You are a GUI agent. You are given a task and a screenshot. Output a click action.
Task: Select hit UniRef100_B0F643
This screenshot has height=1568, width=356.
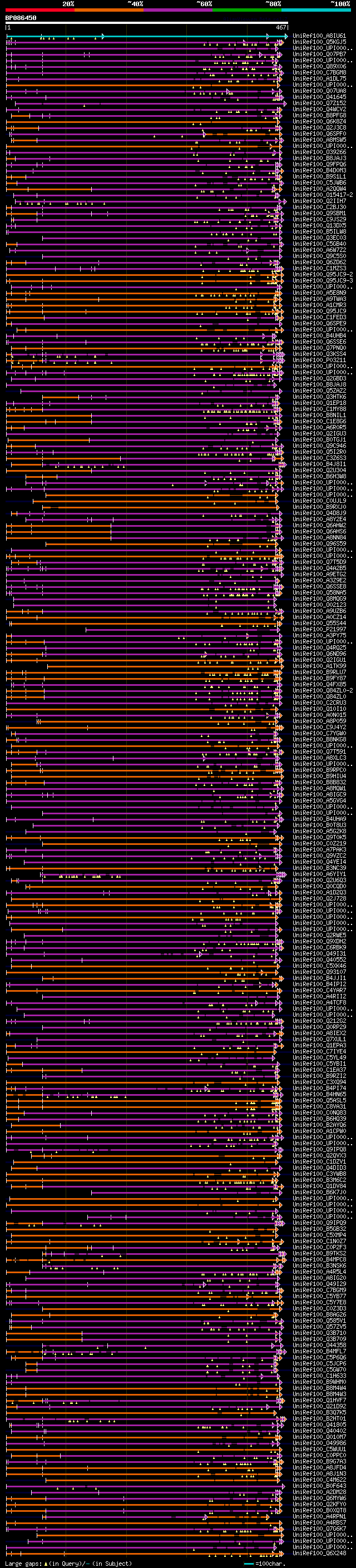point(319,1486)
